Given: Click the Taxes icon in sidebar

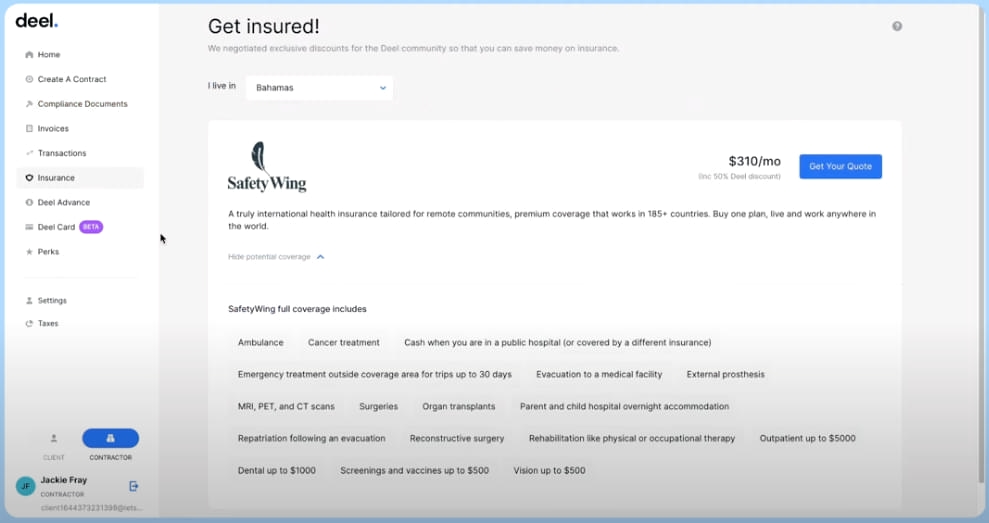Looking at the screenshot, I should coord(29,324).
